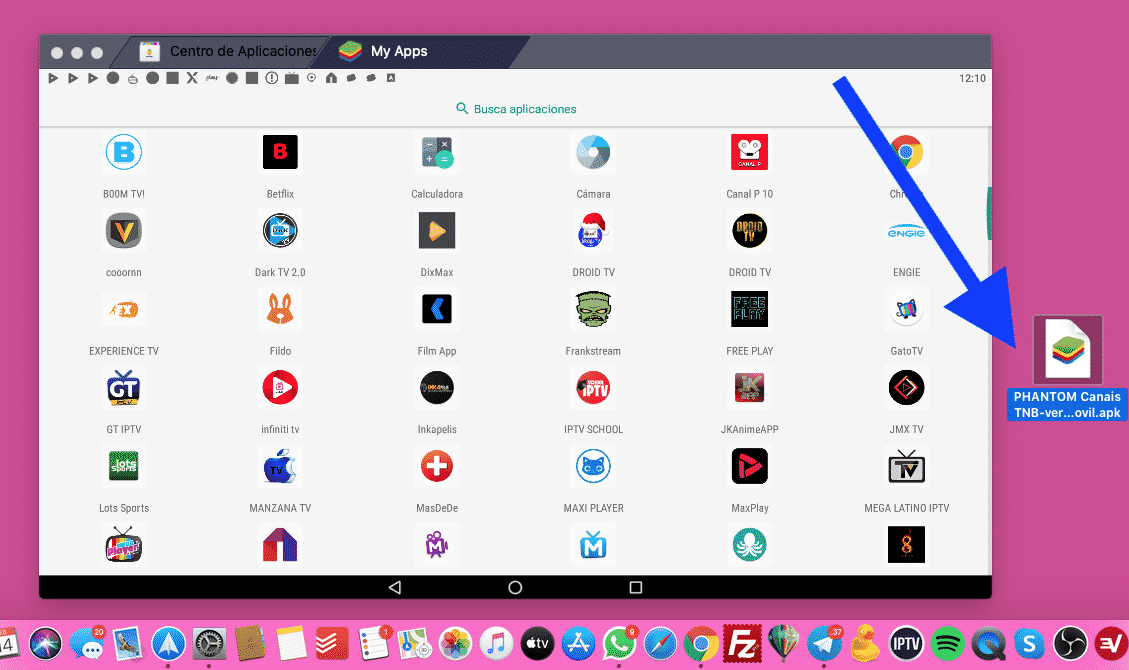Screen dimensions: 1129x670
Task: Select the GatoTV app icon
Action: [x=906, y=309]
